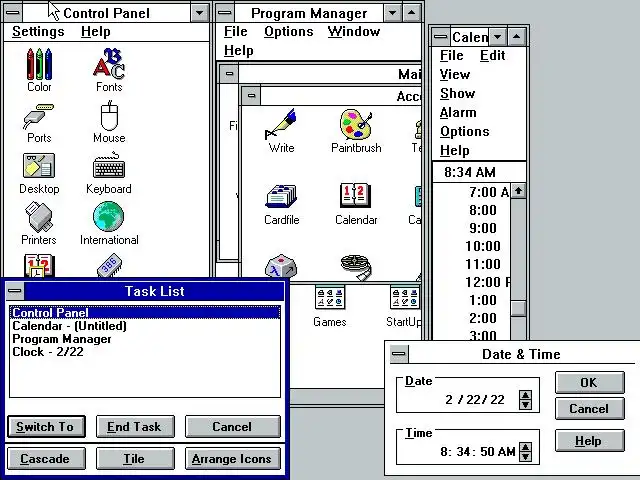Open Settings menu in Control Panel
The image size is (640, 480).
tap(38, 31)
